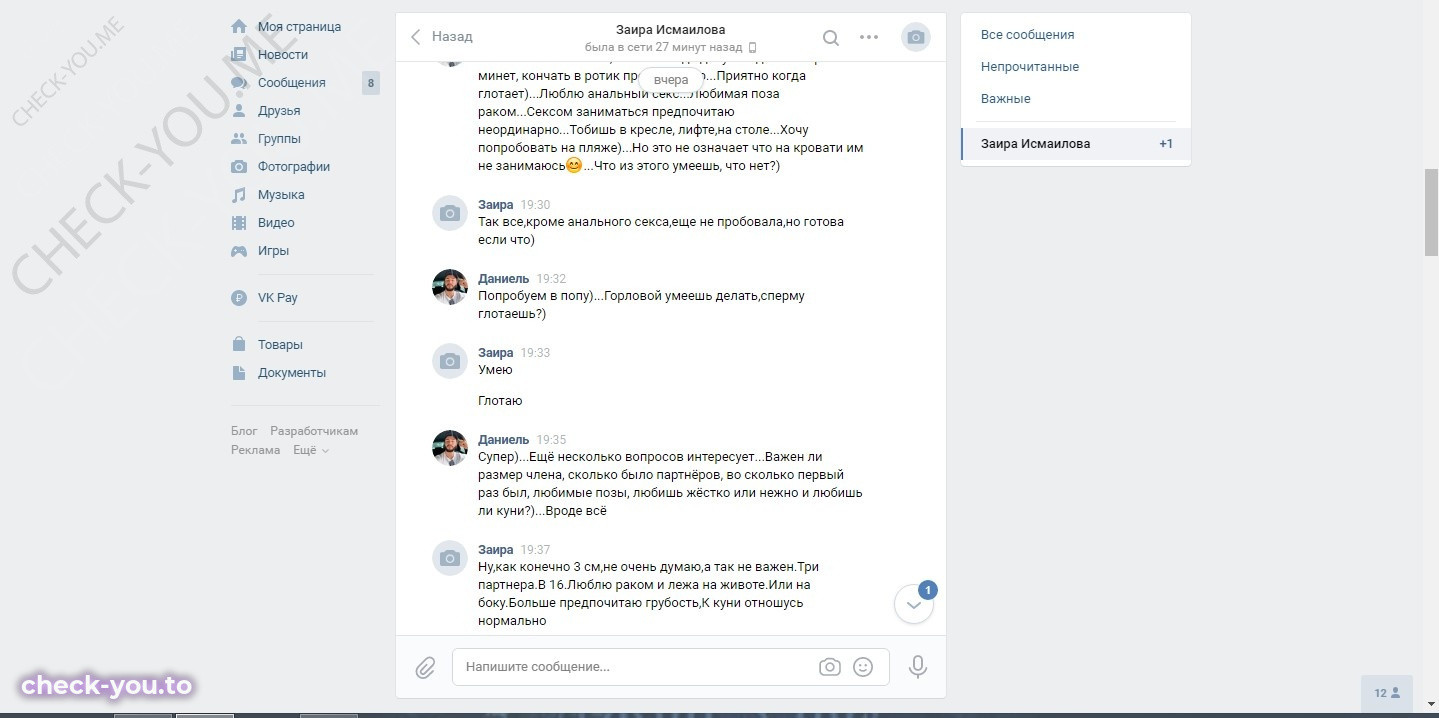Jump to newest messages with down-arrow button

[x=914, y=604]
